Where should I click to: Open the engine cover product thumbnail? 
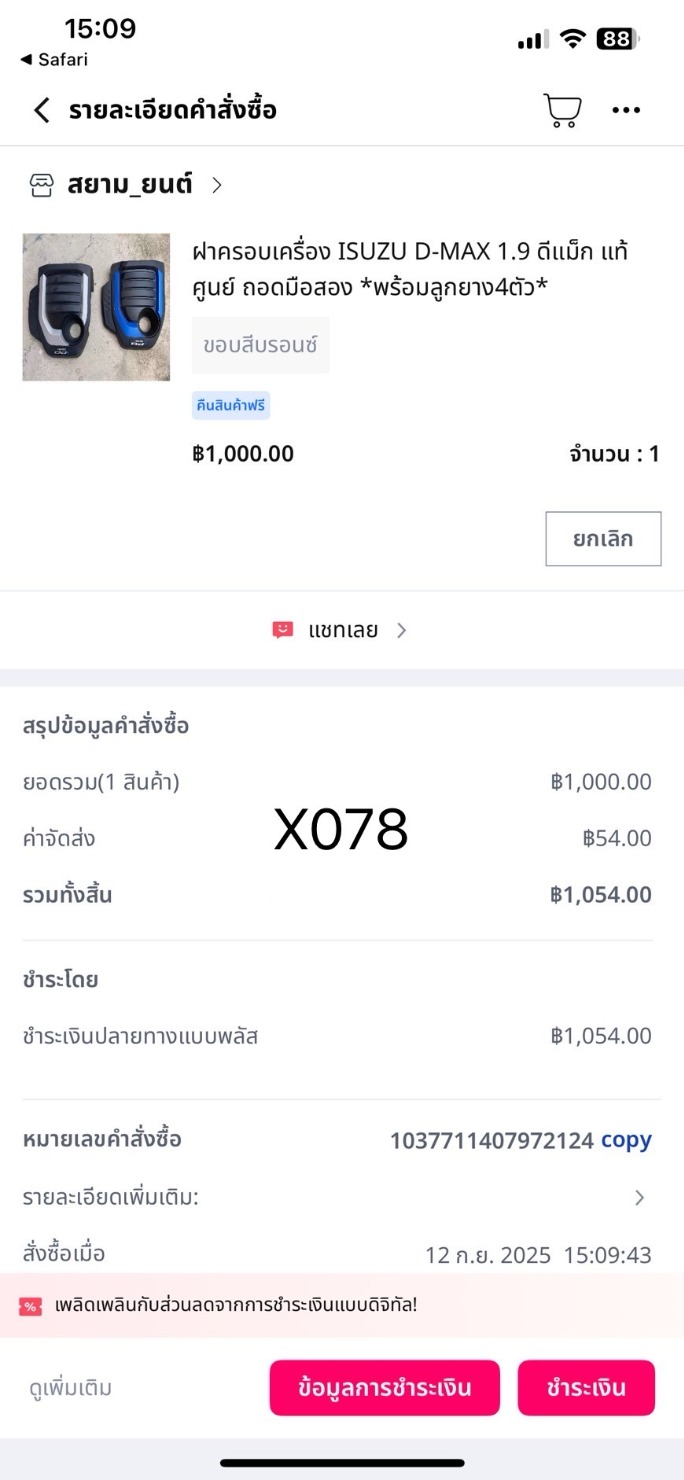point(96,307)
